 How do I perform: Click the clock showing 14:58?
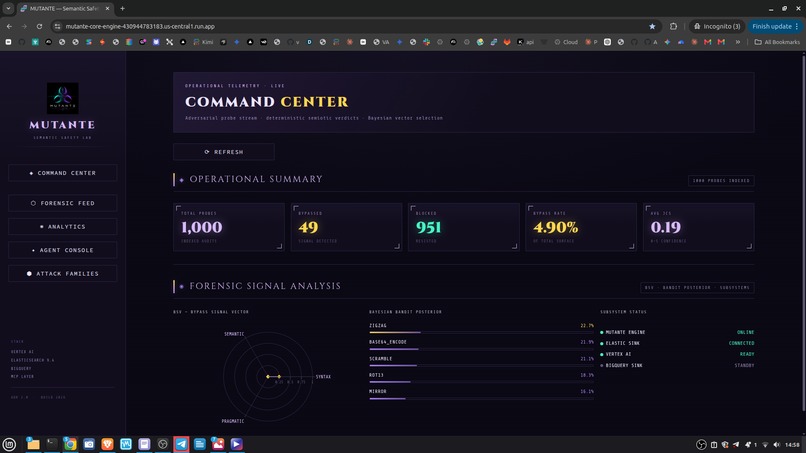(x=792, y=445)
